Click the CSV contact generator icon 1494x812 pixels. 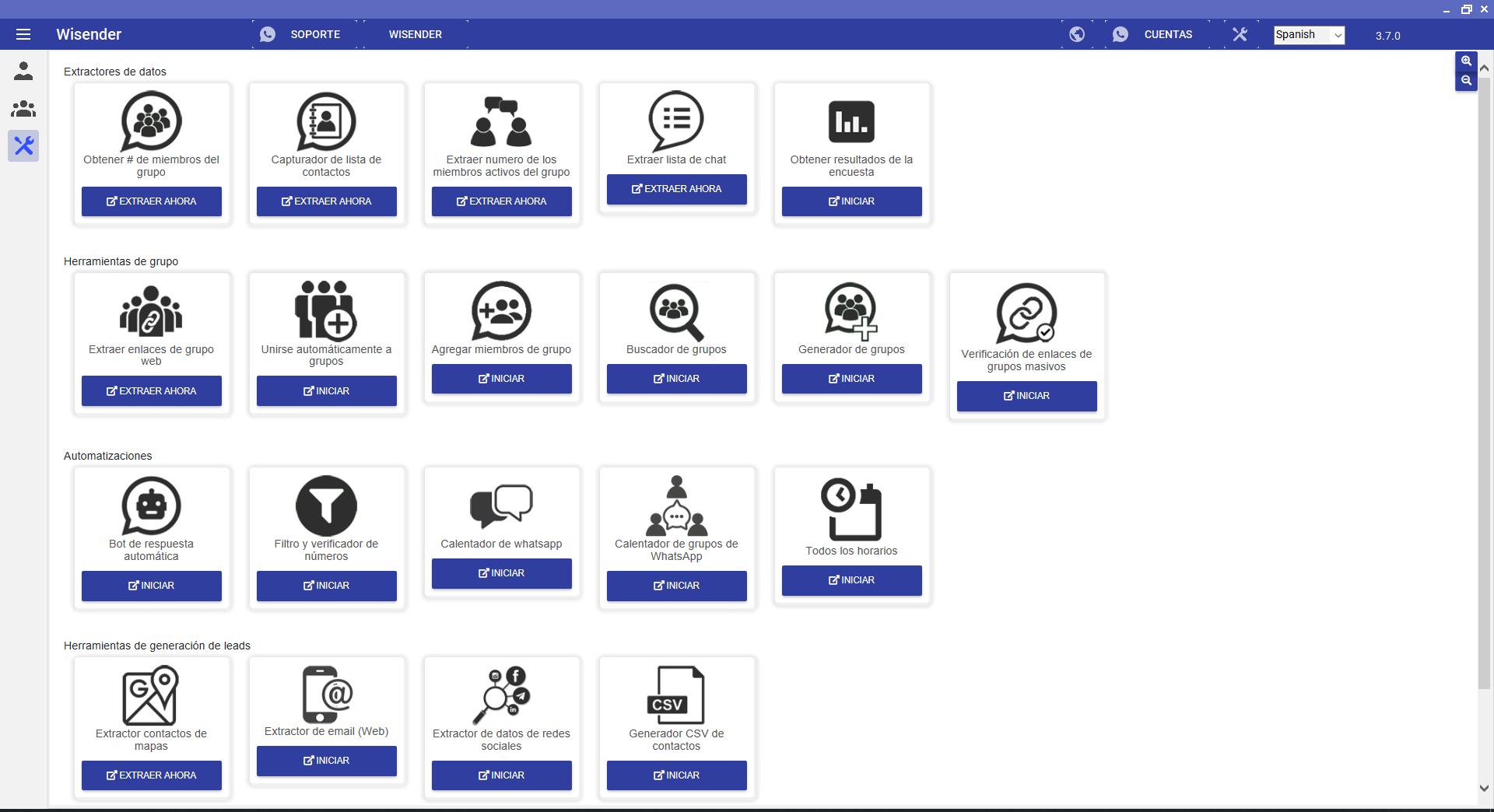(676, 695)
